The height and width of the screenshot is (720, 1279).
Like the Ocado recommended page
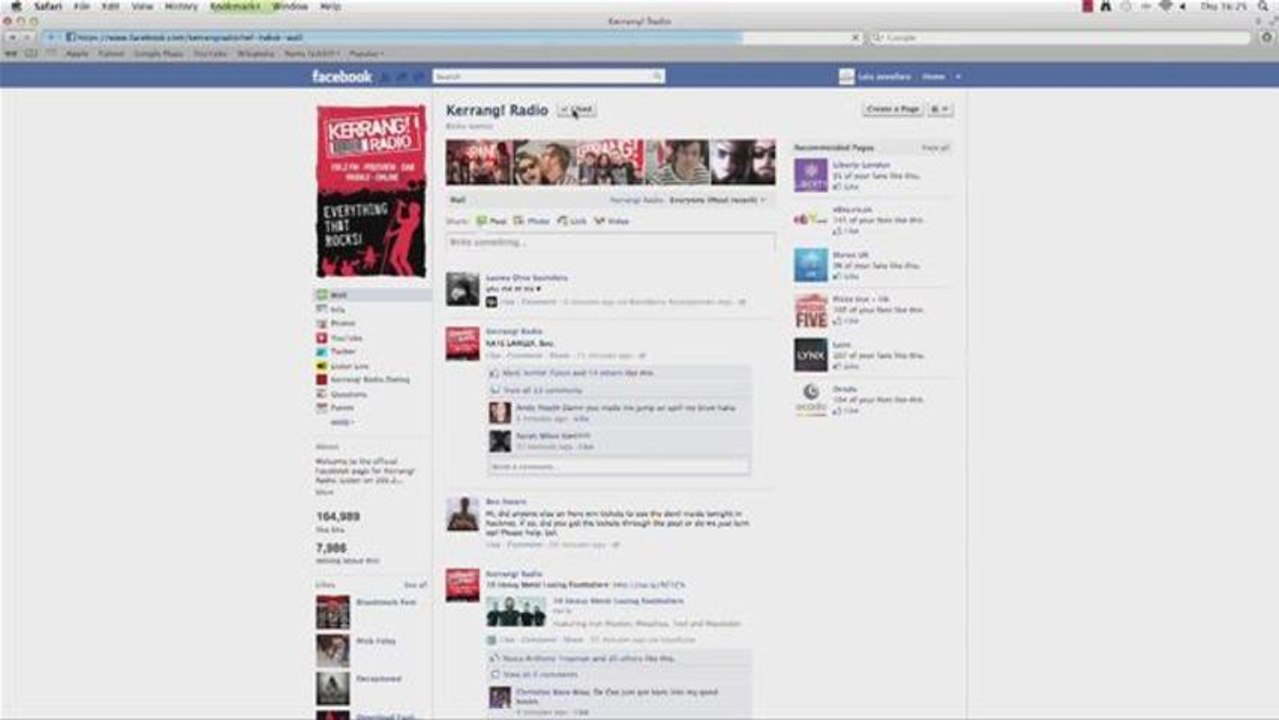tap(846, 411)
